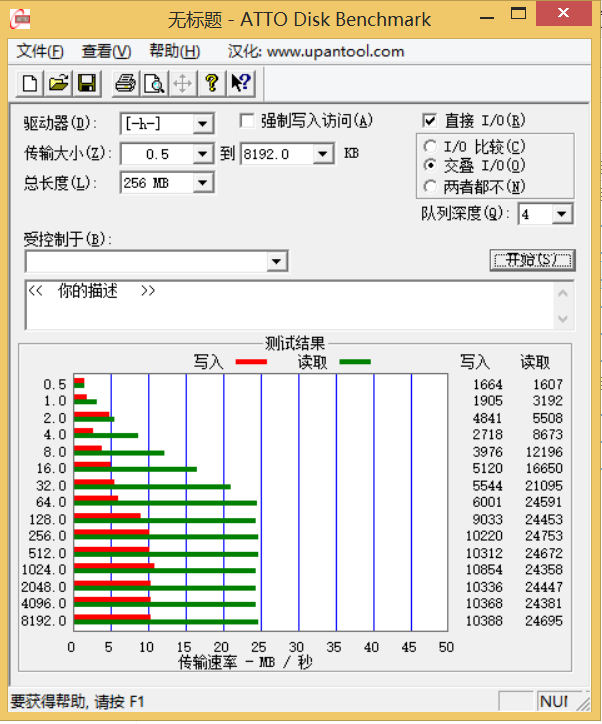Activate context help arrow-question icon

click(x=241, y=84)
